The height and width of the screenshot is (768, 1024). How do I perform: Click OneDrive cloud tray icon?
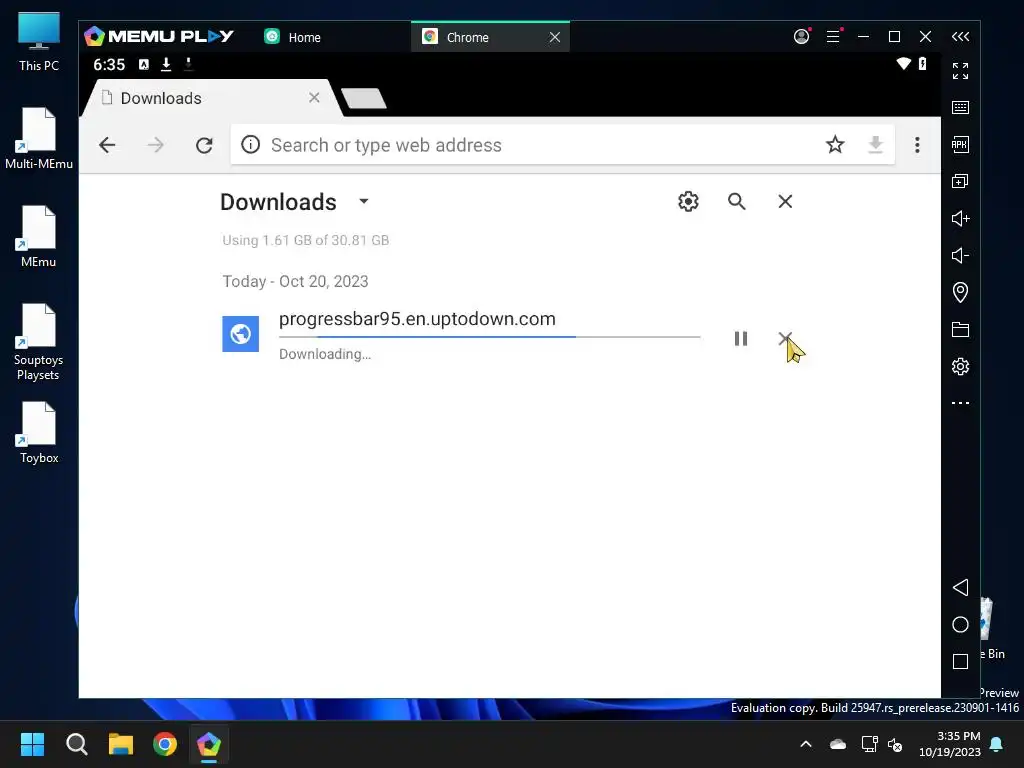pyautogui.click(x=838, y=744)
